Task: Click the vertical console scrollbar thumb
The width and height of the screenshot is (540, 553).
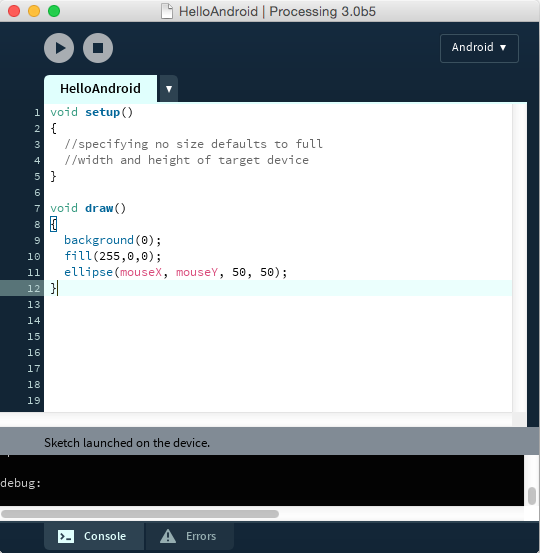Action: 532,496
